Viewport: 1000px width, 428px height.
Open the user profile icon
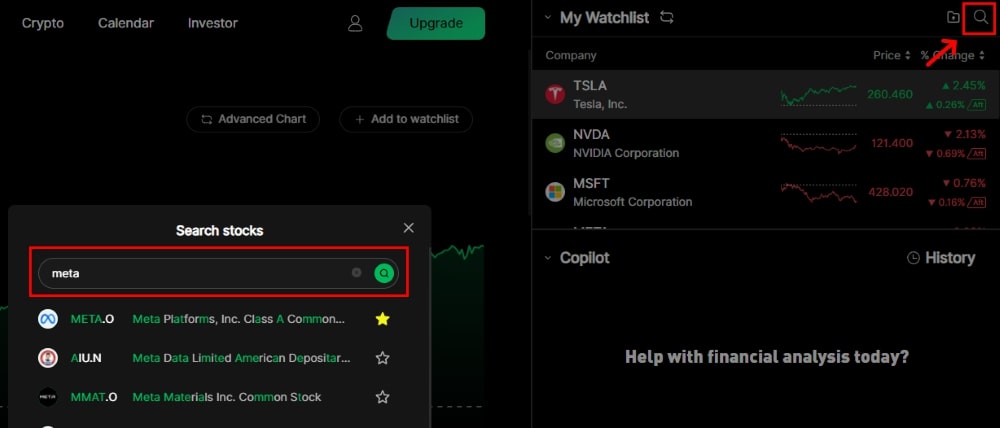[355, 23]
